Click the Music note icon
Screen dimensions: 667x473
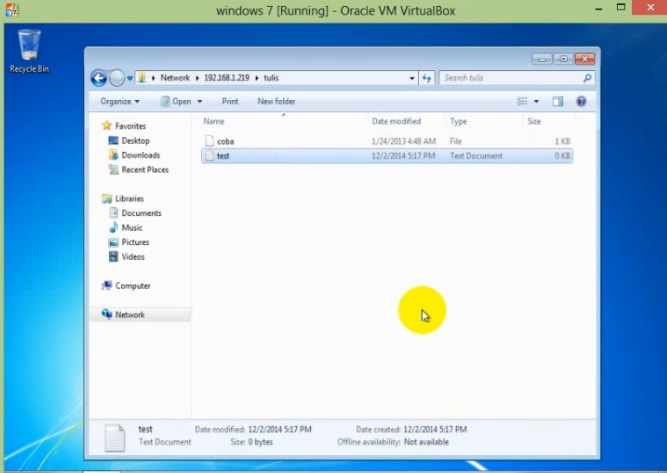click(x=113, y=228)
